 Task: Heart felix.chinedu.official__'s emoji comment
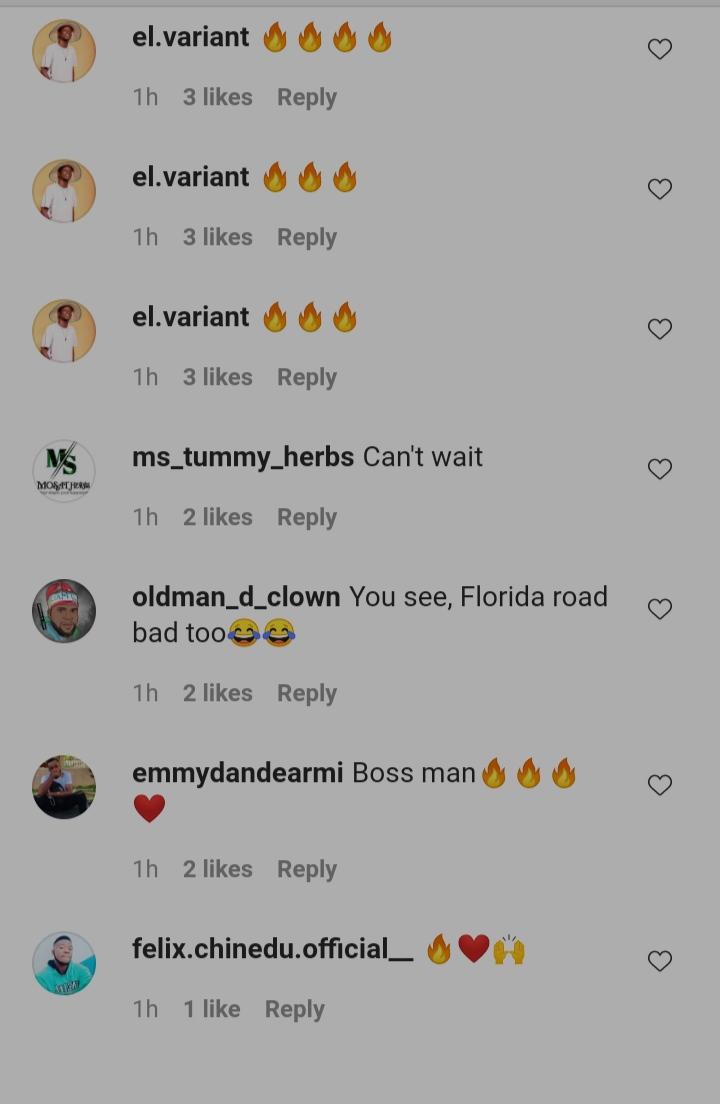(659, 960)
